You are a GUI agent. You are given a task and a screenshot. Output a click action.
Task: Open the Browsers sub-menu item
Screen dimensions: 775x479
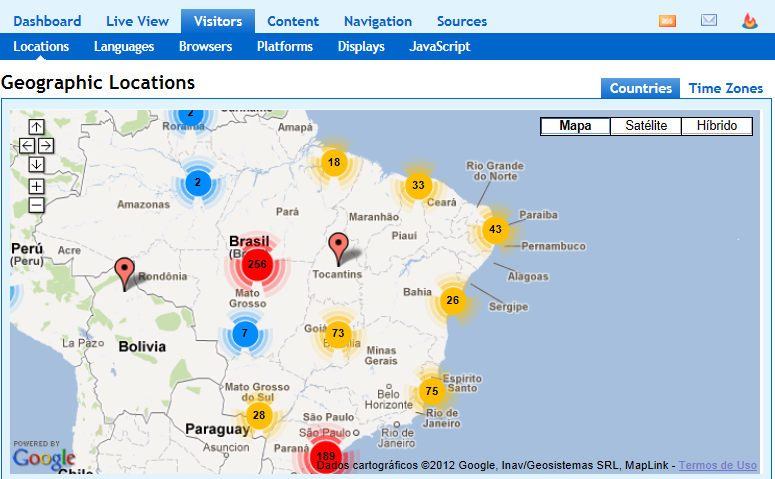205,46
